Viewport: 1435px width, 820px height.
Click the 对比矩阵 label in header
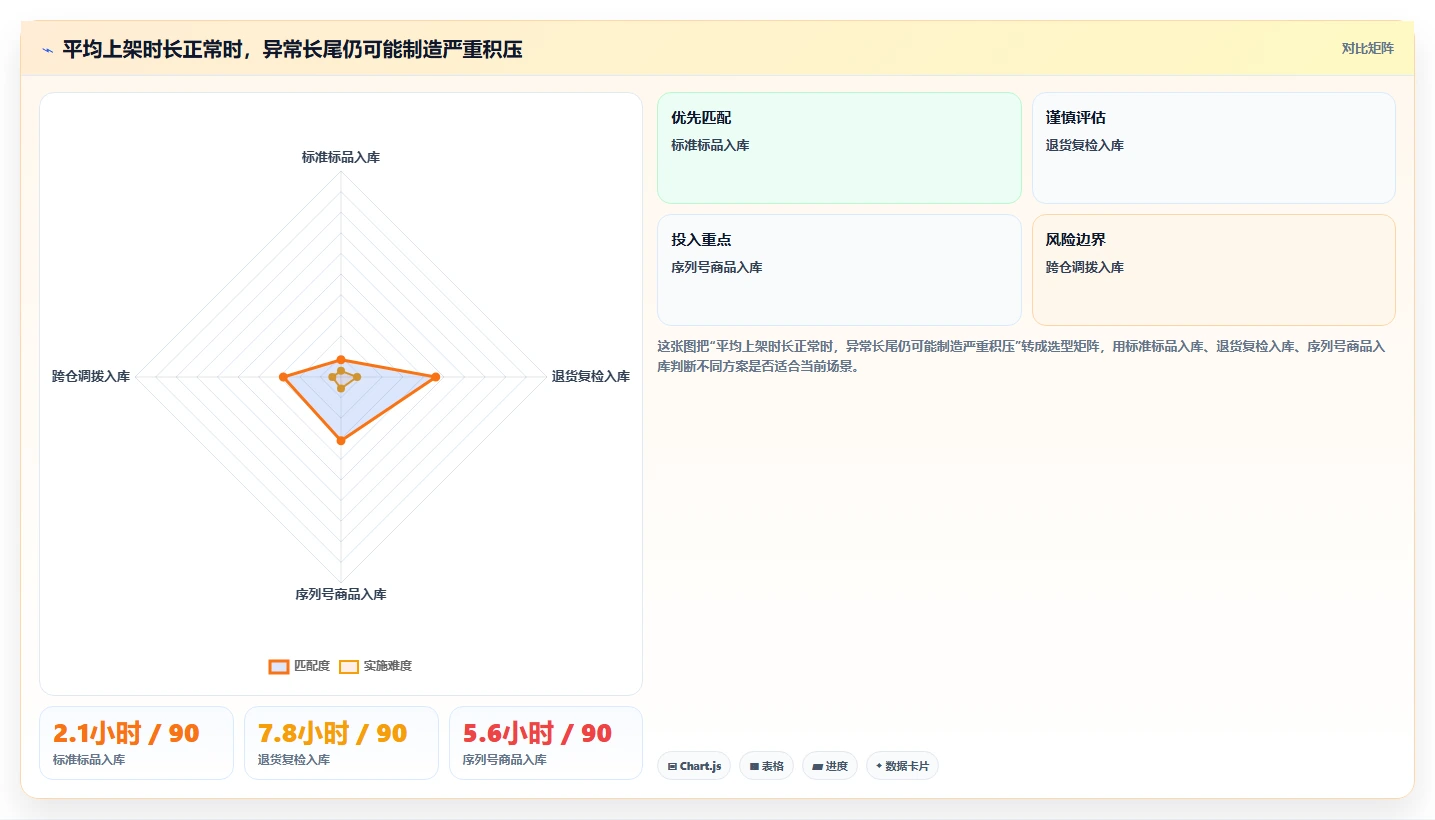[1367, 48]
